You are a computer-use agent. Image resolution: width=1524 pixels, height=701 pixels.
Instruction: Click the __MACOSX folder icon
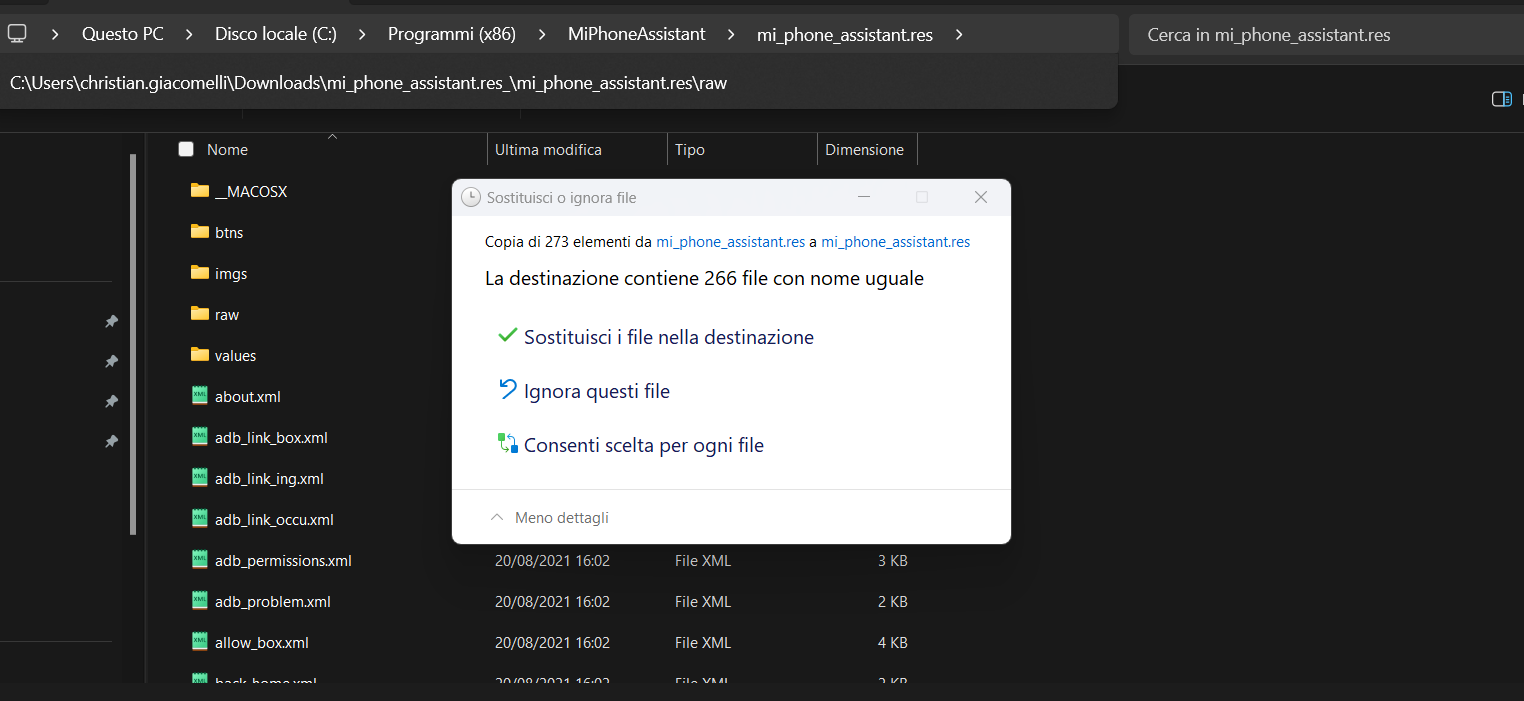pyautogui.click(x=200, y=191)
